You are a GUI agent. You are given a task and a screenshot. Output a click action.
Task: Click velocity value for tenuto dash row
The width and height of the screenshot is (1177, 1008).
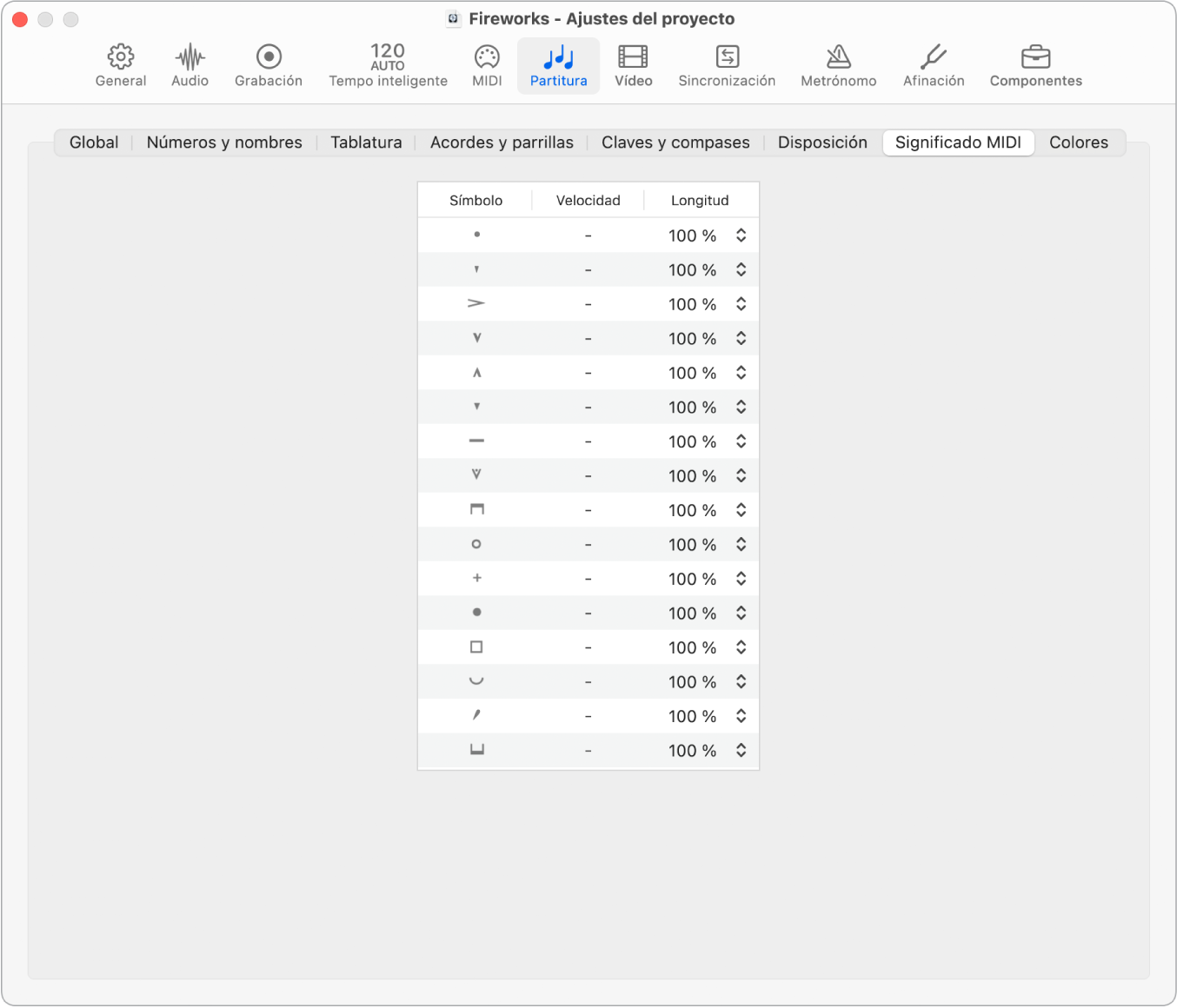point(588,442)
